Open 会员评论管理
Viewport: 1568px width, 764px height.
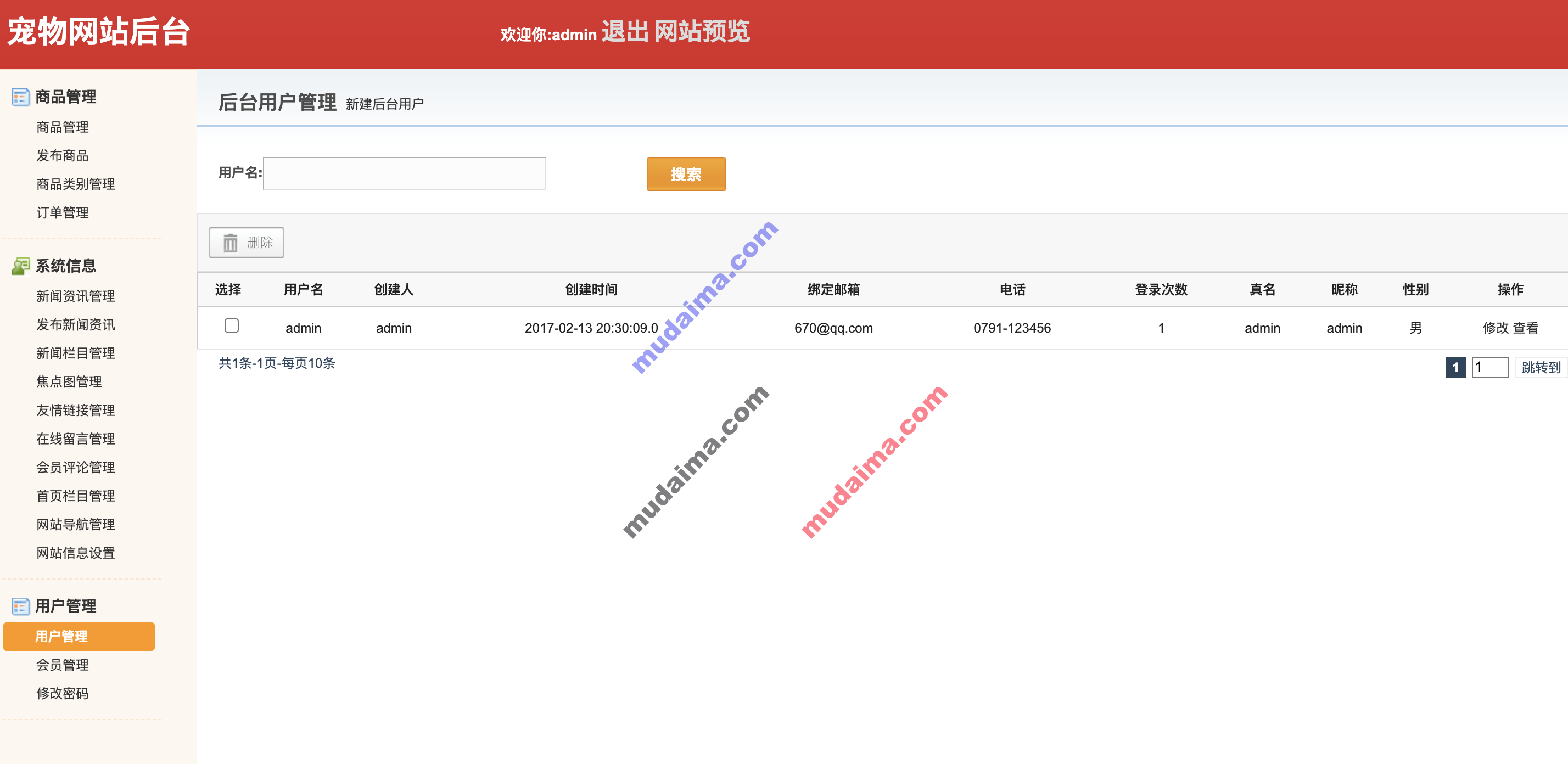(75, 468)
